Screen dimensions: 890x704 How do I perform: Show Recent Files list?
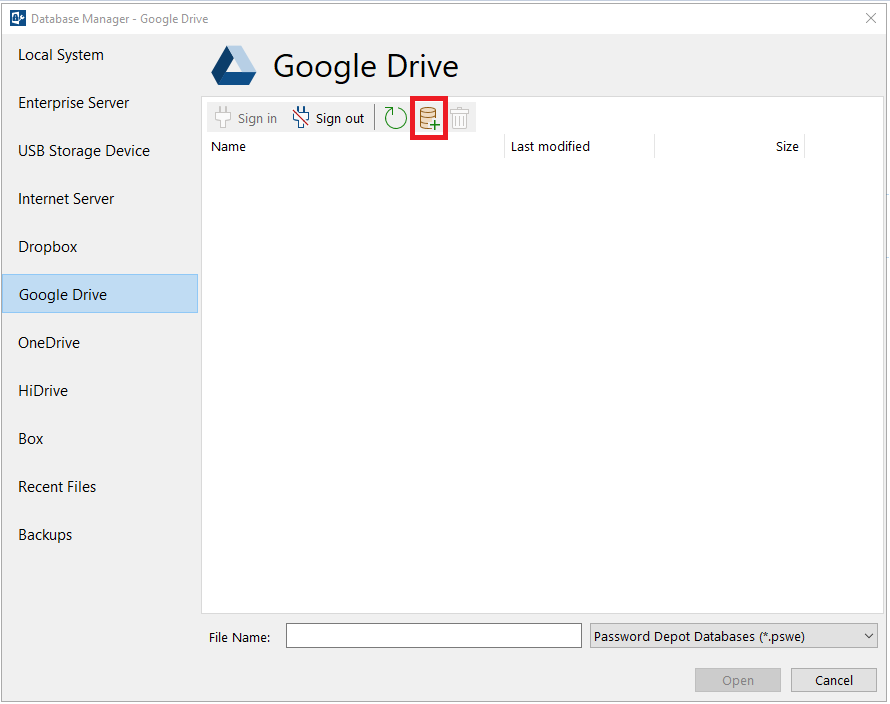tap(57, 487)
